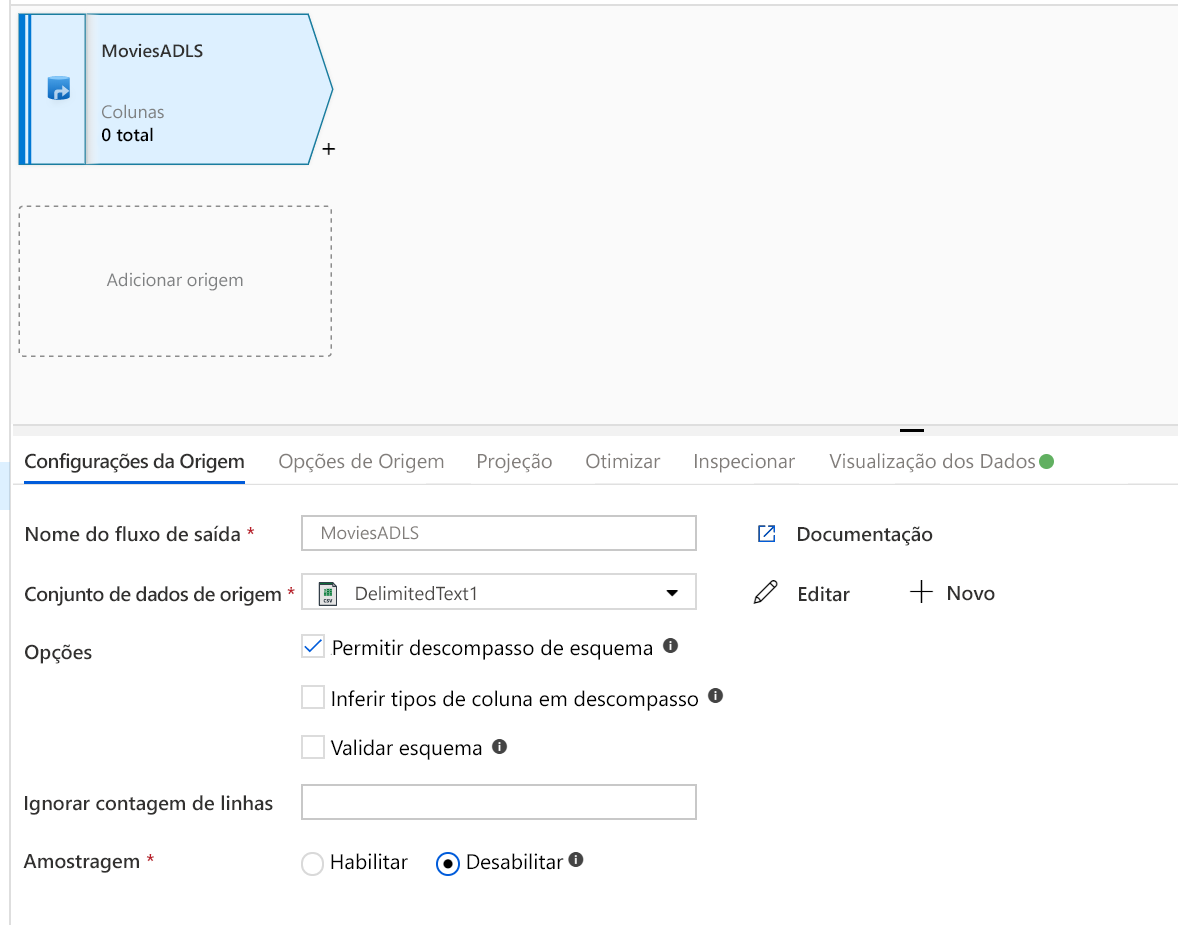
Task: Uncheck Permitir descompasso de esquema
Action: click(x=312, y=646)
